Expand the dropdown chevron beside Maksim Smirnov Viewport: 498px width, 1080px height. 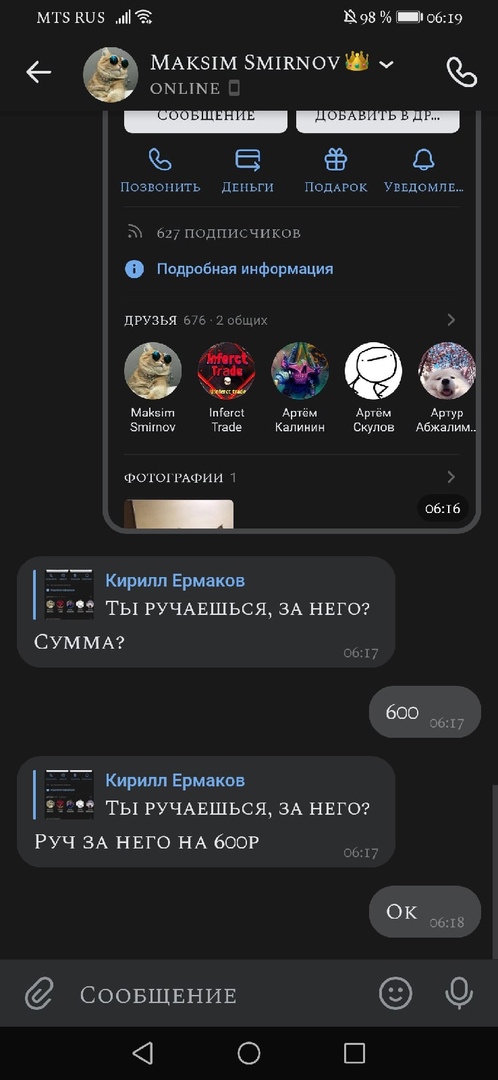pos(387,65)
